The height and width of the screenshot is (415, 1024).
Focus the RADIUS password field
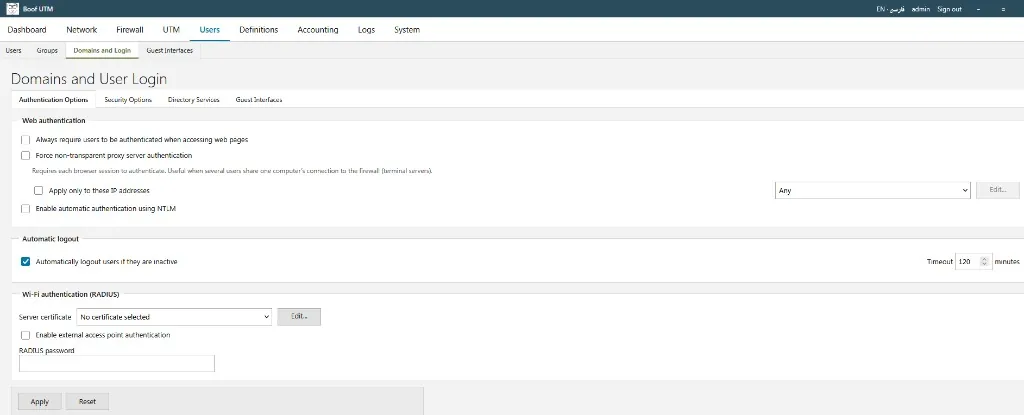(x=117, y=364)
